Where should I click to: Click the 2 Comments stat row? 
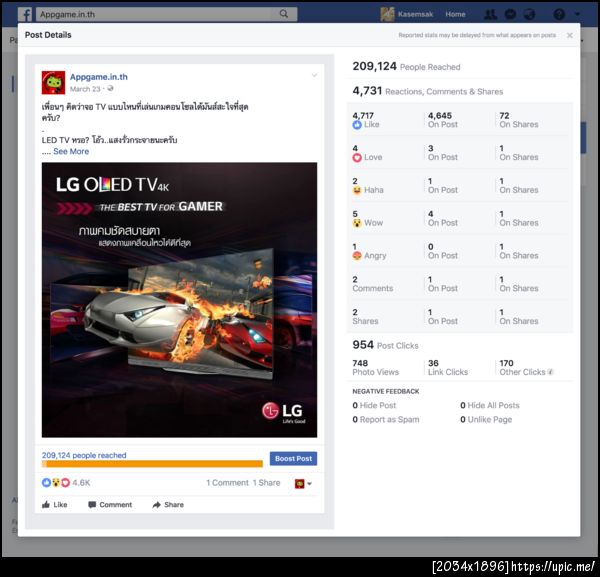pos(461,284)
